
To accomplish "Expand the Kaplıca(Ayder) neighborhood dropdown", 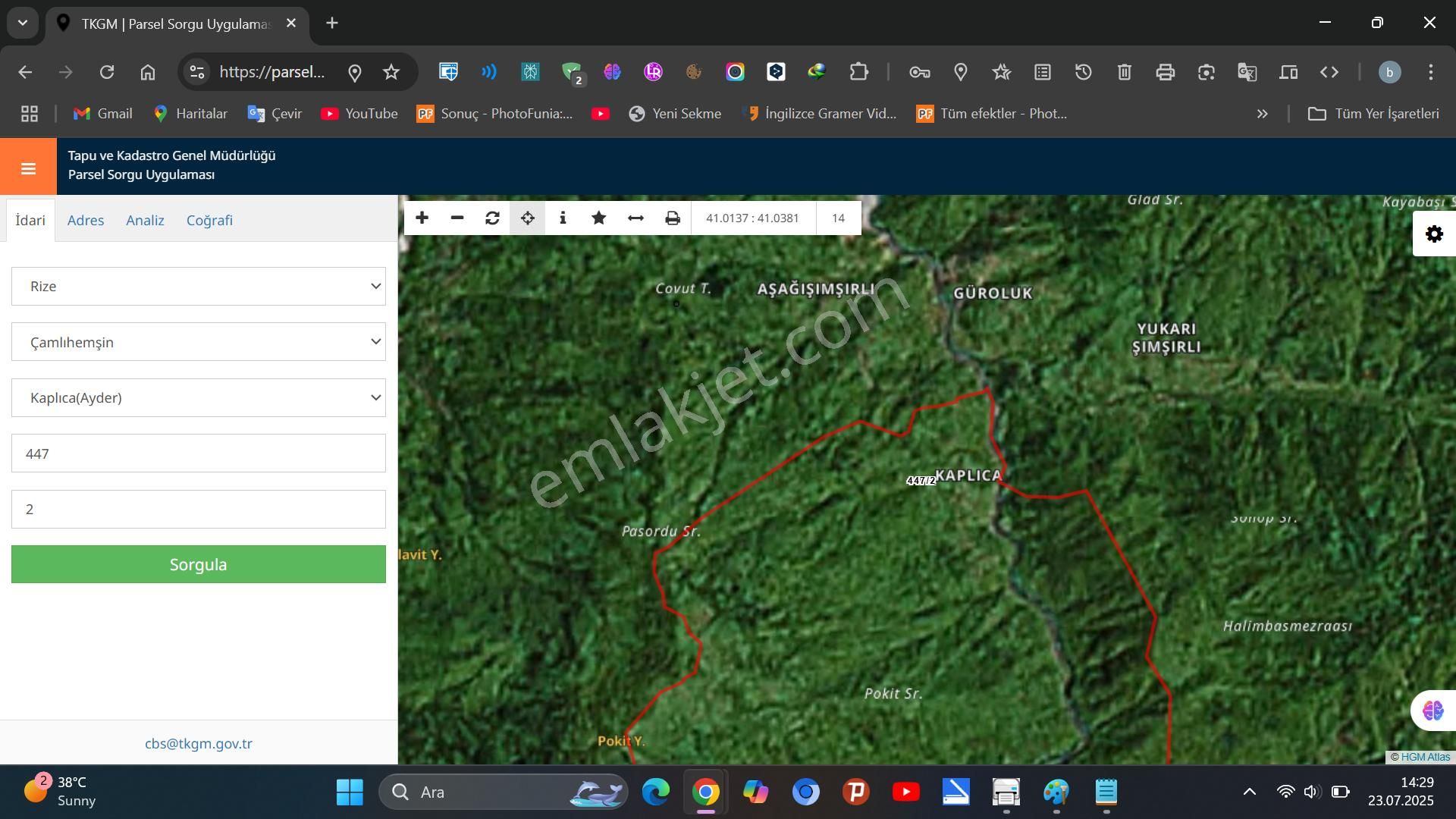I will [199, 397].
